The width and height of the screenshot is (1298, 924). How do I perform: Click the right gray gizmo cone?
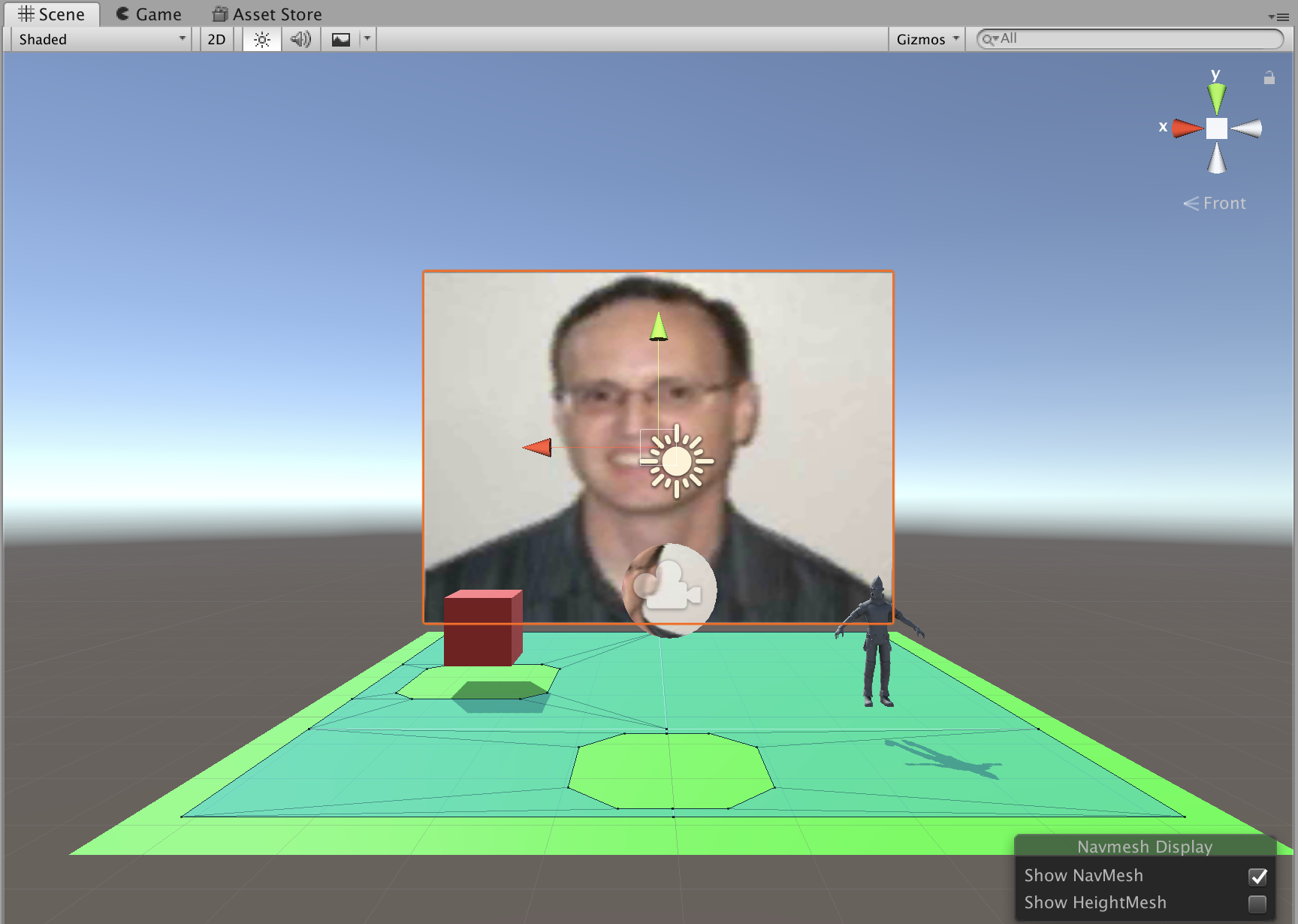point(1246,128)
